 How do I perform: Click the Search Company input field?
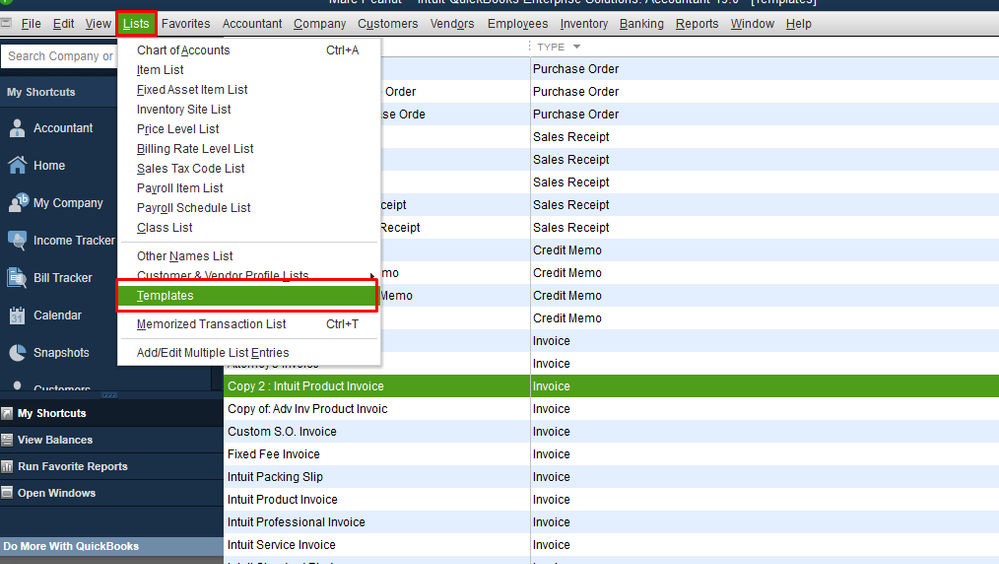59,56
